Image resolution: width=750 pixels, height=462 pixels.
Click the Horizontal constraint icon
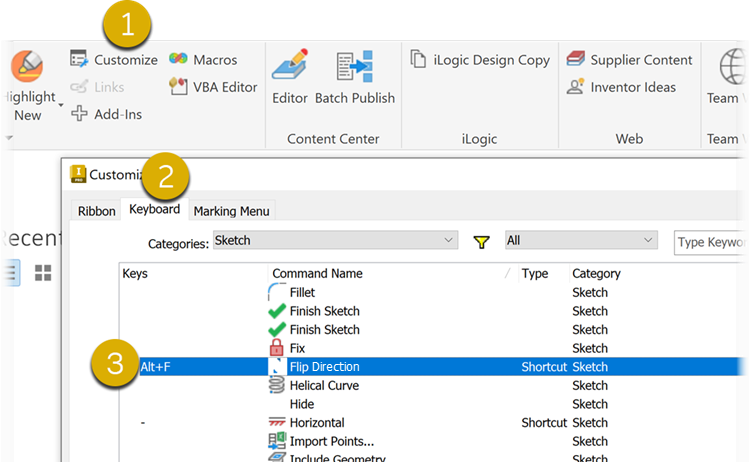tap(276, 422)
